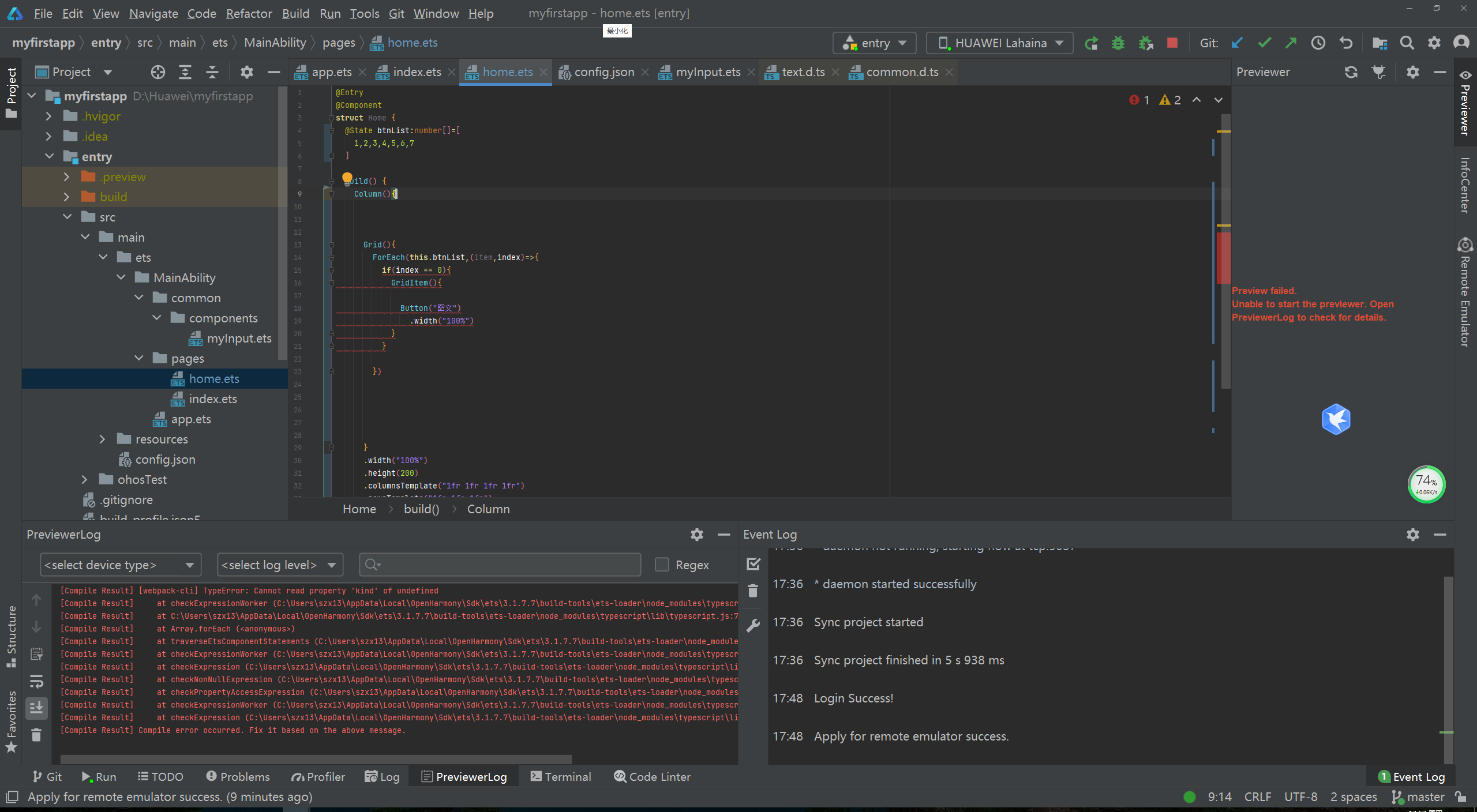Toggle the Structure side tab

[x=11, y=637]
